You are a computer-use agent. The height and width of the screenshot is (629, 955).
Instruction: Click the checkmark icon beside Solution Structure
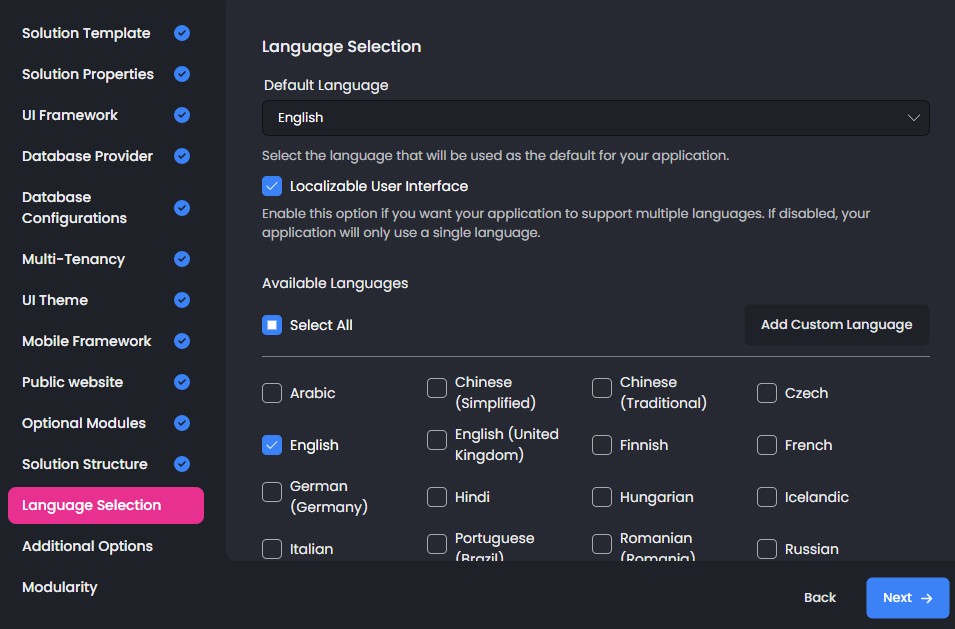[182, 464]
